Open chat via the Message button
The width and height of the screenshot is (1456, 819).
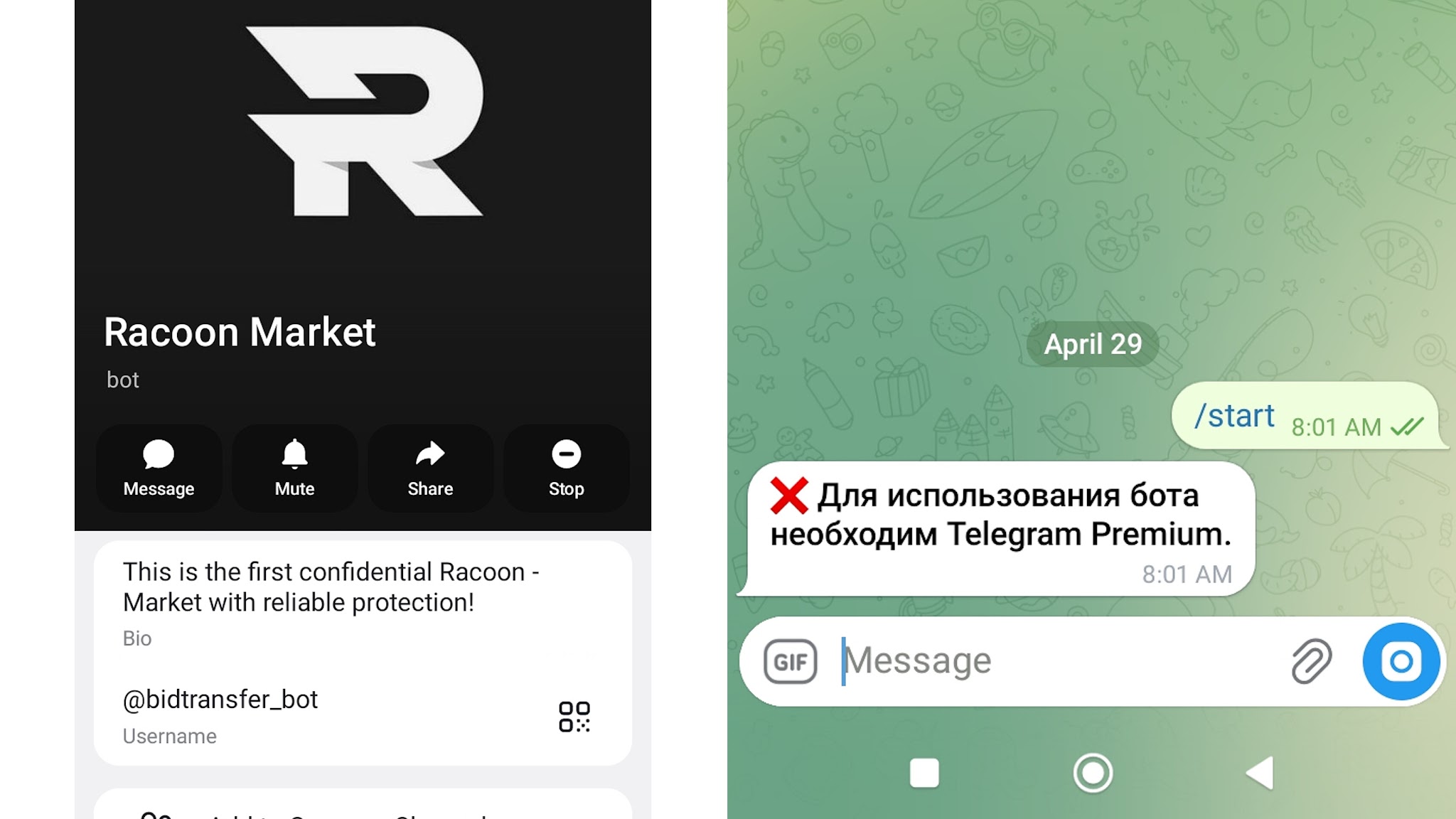[x=159, y=469]
